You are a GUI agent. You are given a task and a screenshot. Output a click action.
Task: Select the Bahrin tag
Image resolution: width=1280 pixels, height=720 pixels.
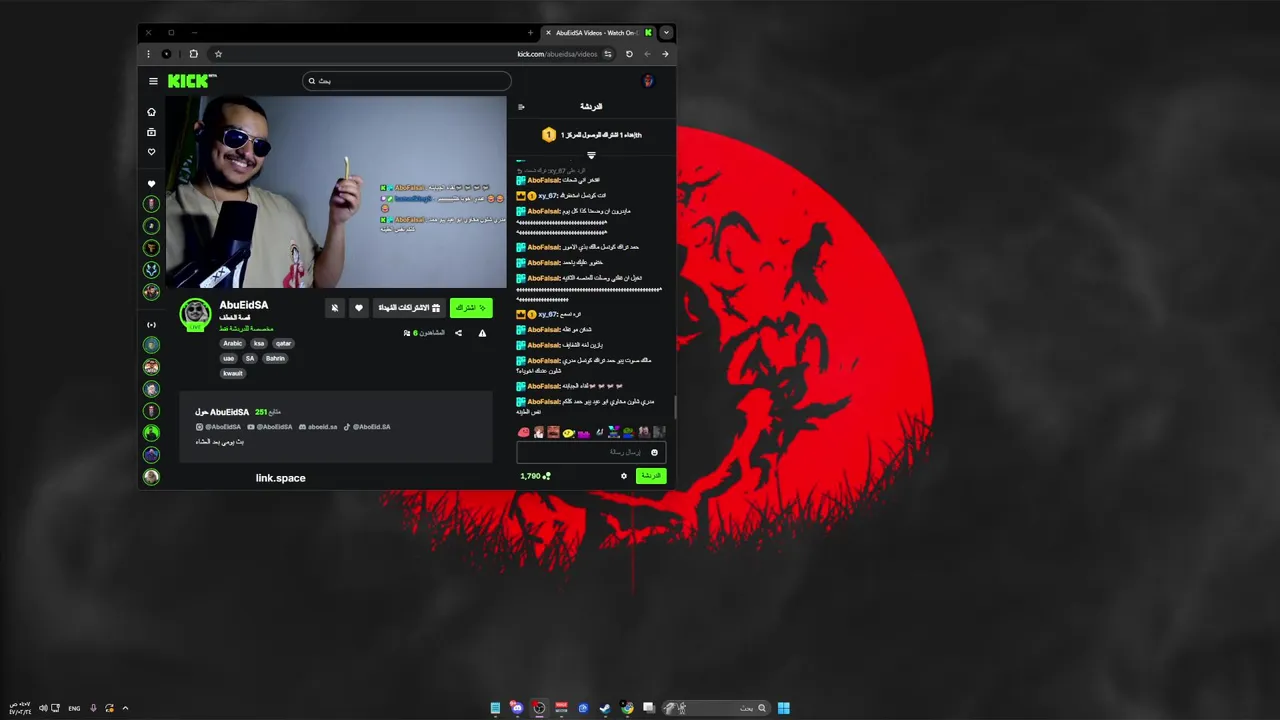275,358
